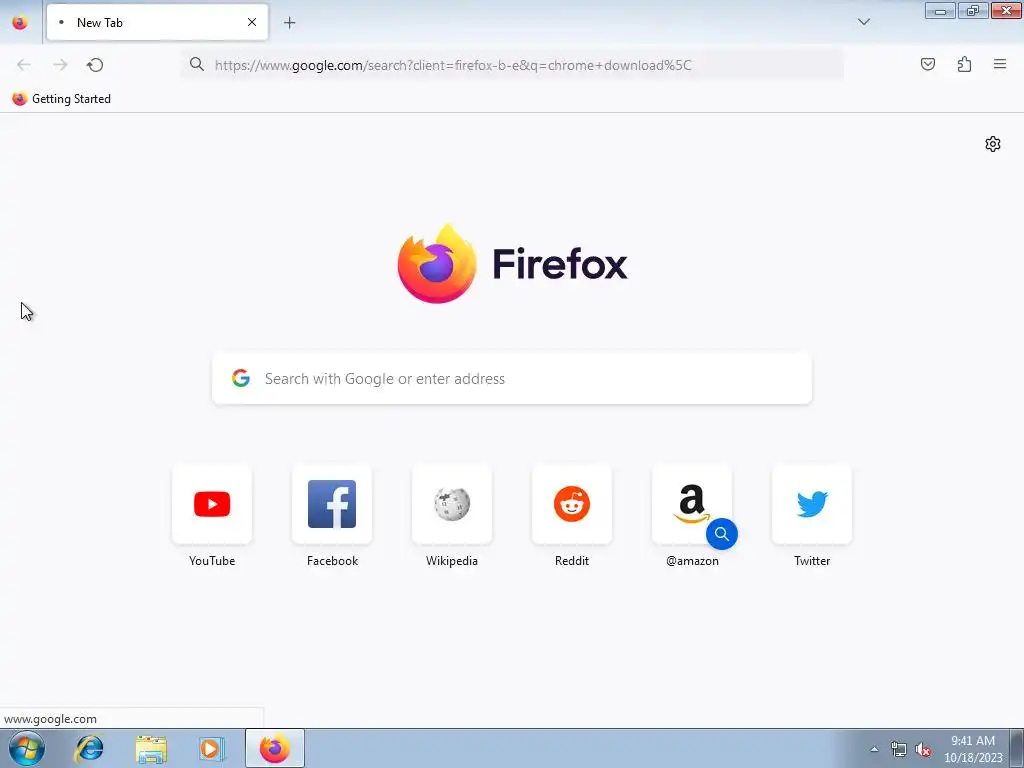Open the Twitter shortcut tile
The height and width of the screenshot is (768, 1024).
812,504
